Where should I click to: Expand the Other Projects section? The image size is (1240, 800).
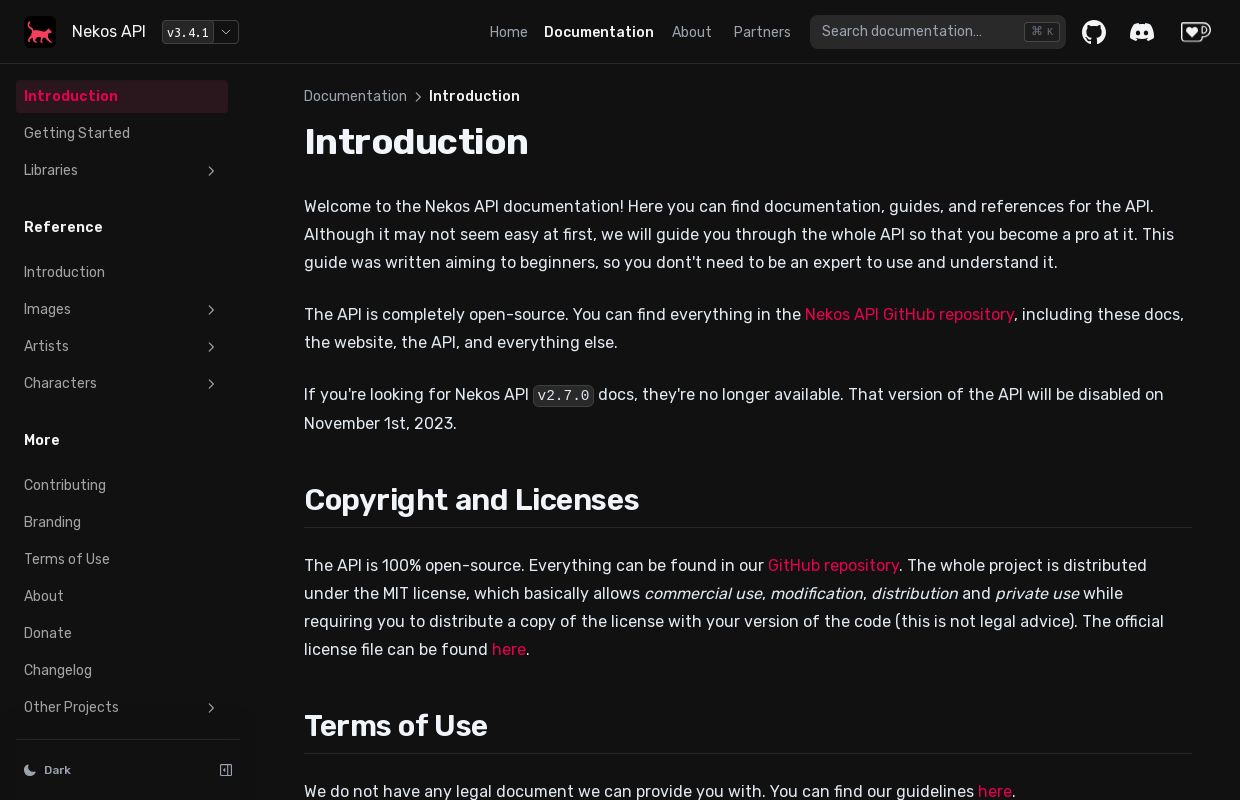(122, 707)
